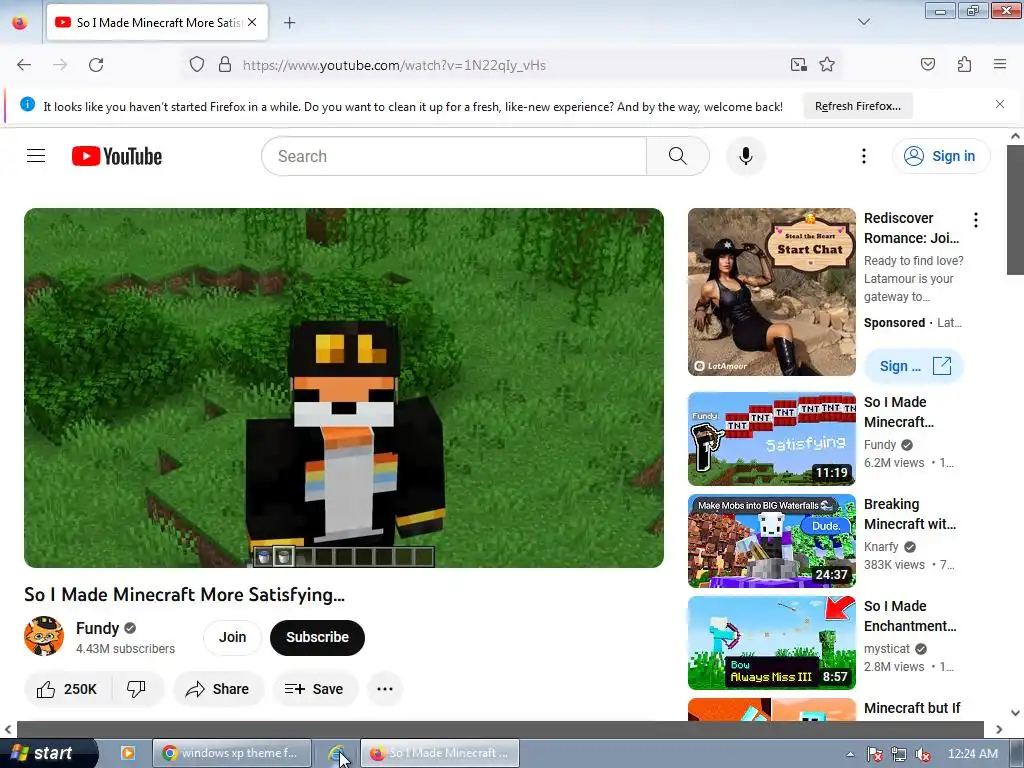Click the taskbar clock 12:24 AM
Image resolution: width=1024 pixels, height=768 pixels.
[x=972, y=754]
